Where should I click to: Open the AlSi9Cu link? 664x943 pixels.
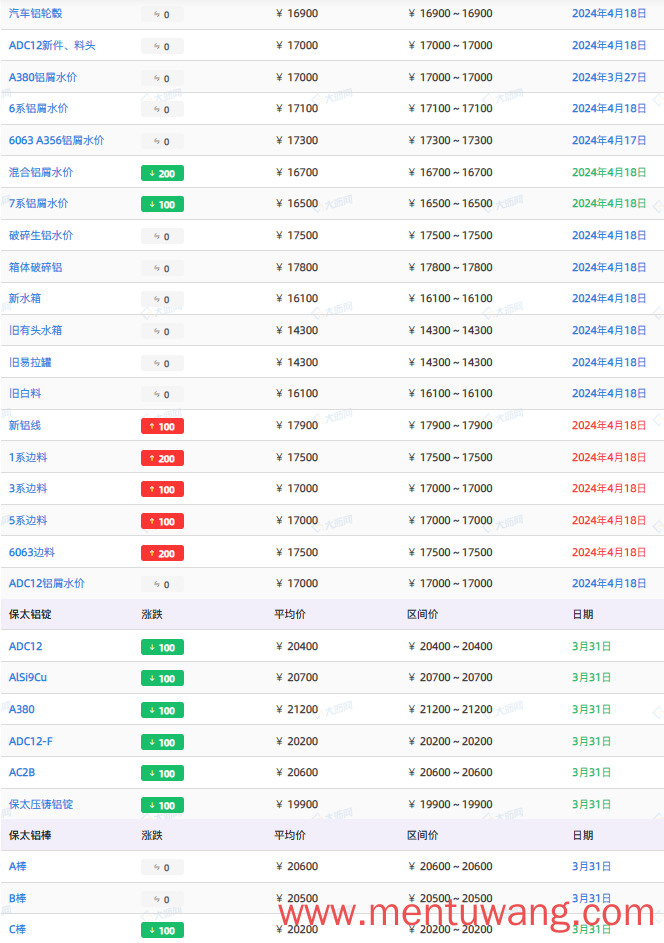(x=28, y=677)
